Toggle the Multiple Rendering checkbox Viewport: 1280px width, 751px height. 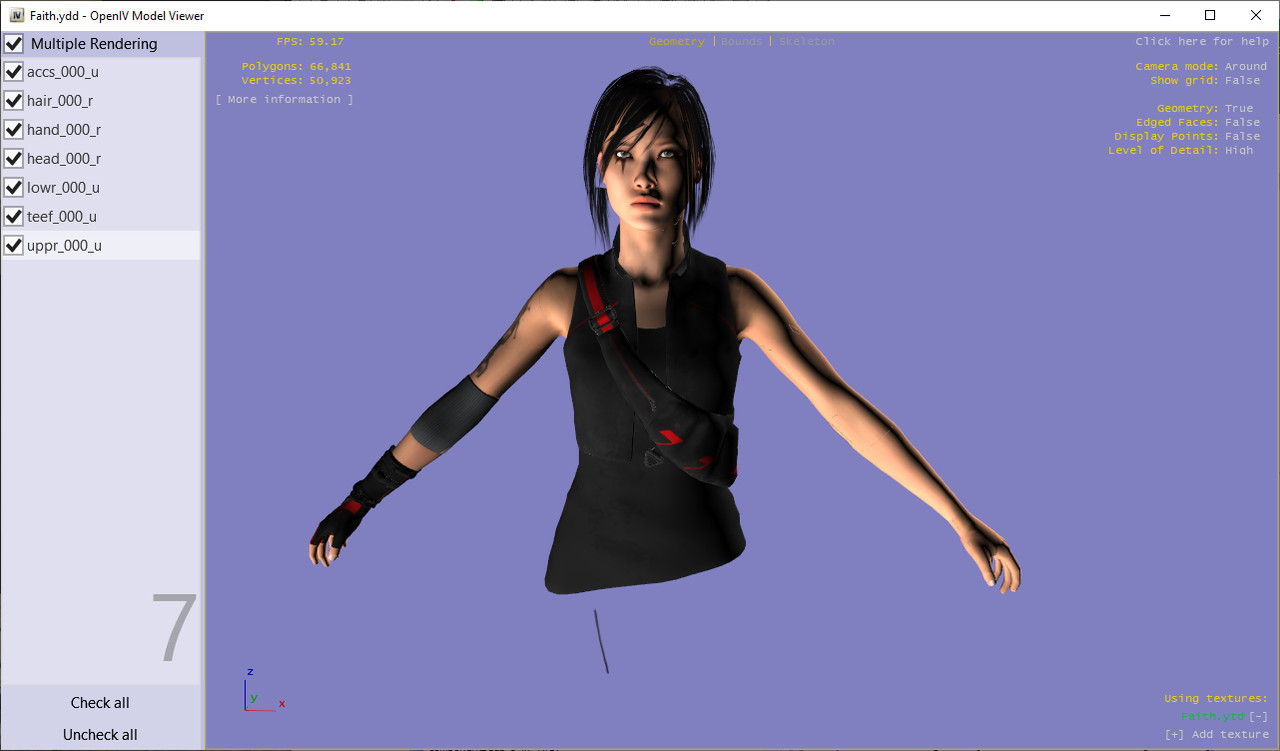14,44
